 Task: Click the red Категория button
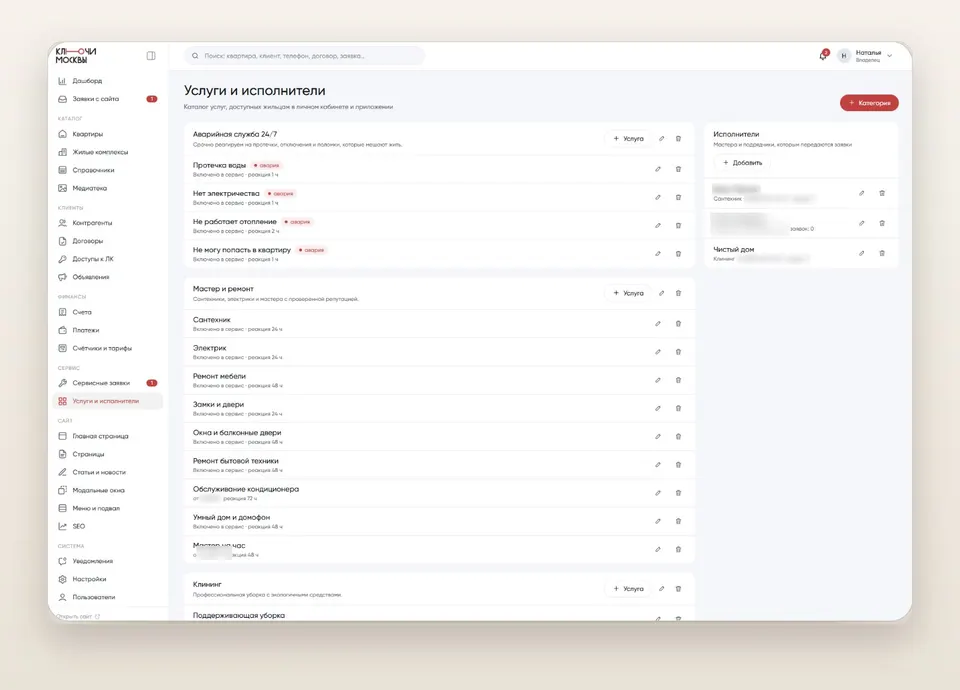[869, 103]
